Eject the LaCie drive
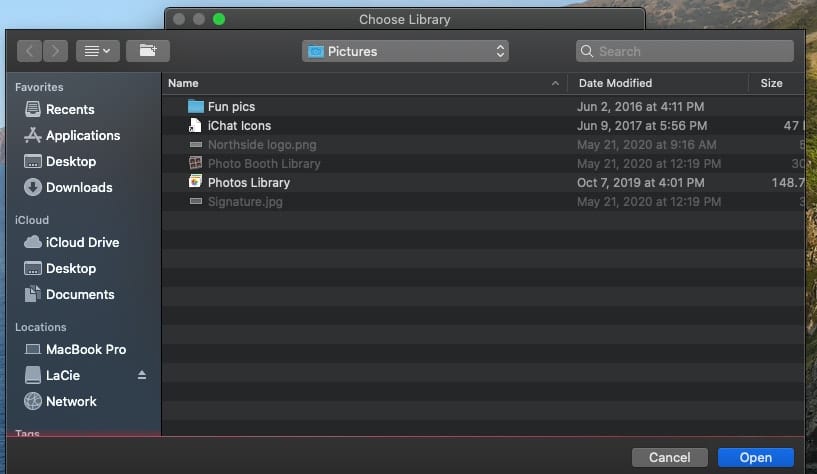Screen dimensions: 817x474 tap(142, 375)
